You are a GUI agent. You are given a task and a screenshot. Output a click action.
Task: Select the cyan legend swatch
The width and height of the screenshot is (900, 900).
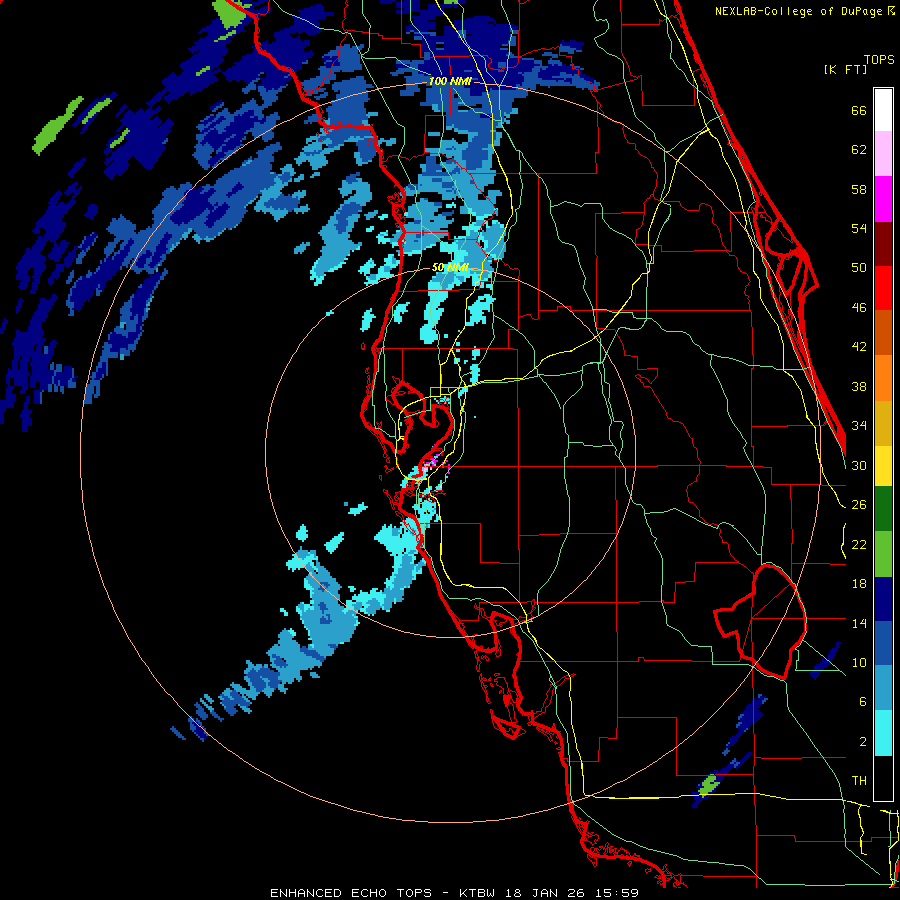[x=883, y=733]
